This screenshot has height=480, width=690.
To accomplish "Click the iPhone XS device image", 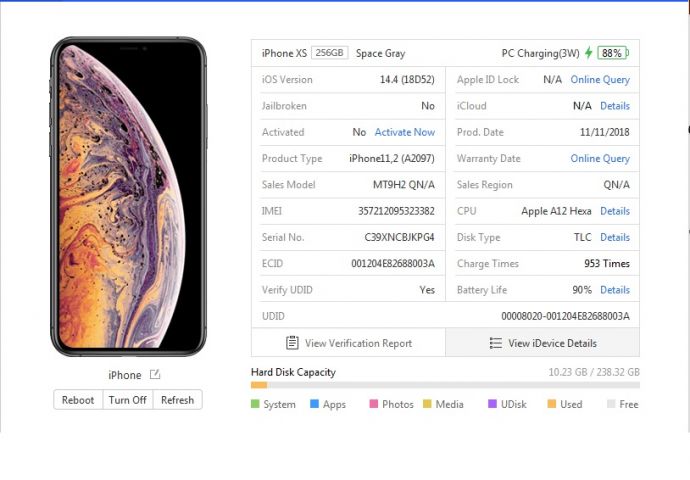I will pos(128,196).
